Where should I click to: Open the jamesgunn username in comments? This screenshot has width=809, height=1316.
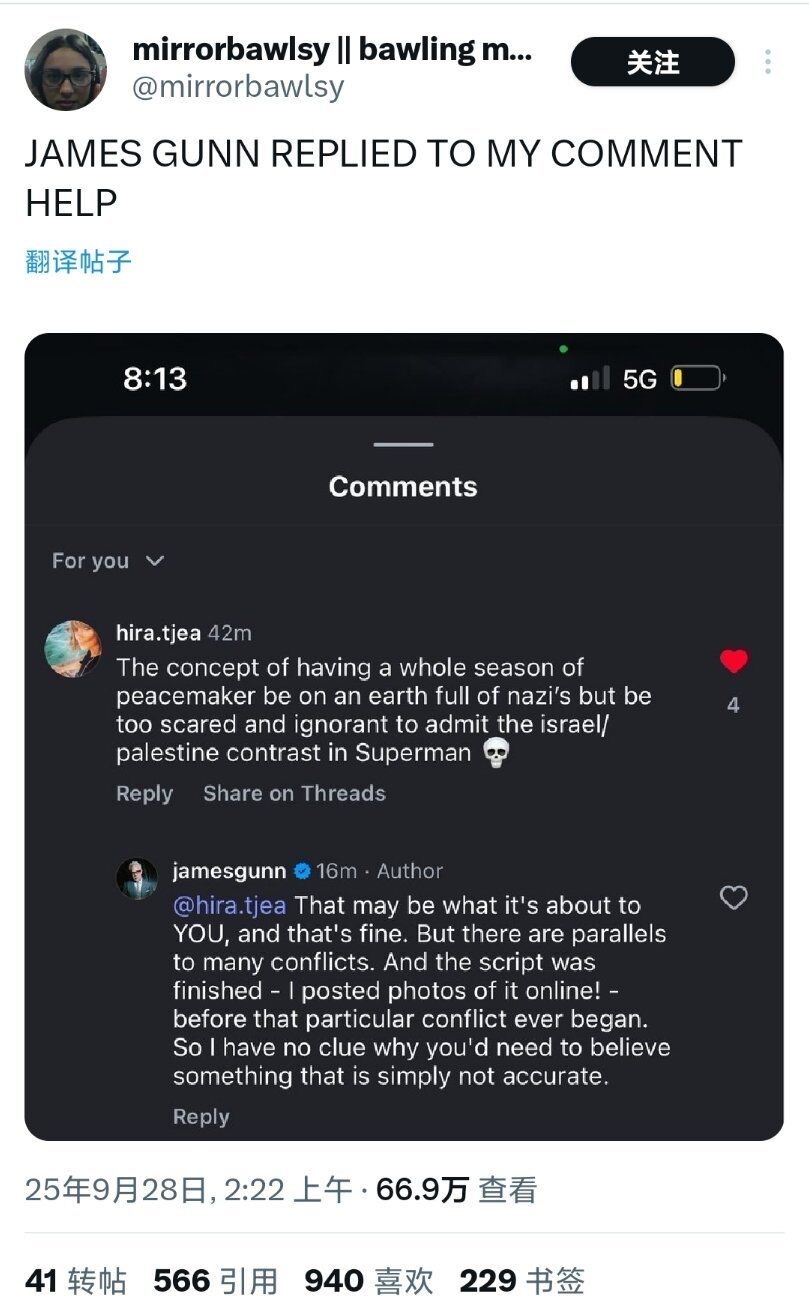pyautogui.click(x=229, y=871)
